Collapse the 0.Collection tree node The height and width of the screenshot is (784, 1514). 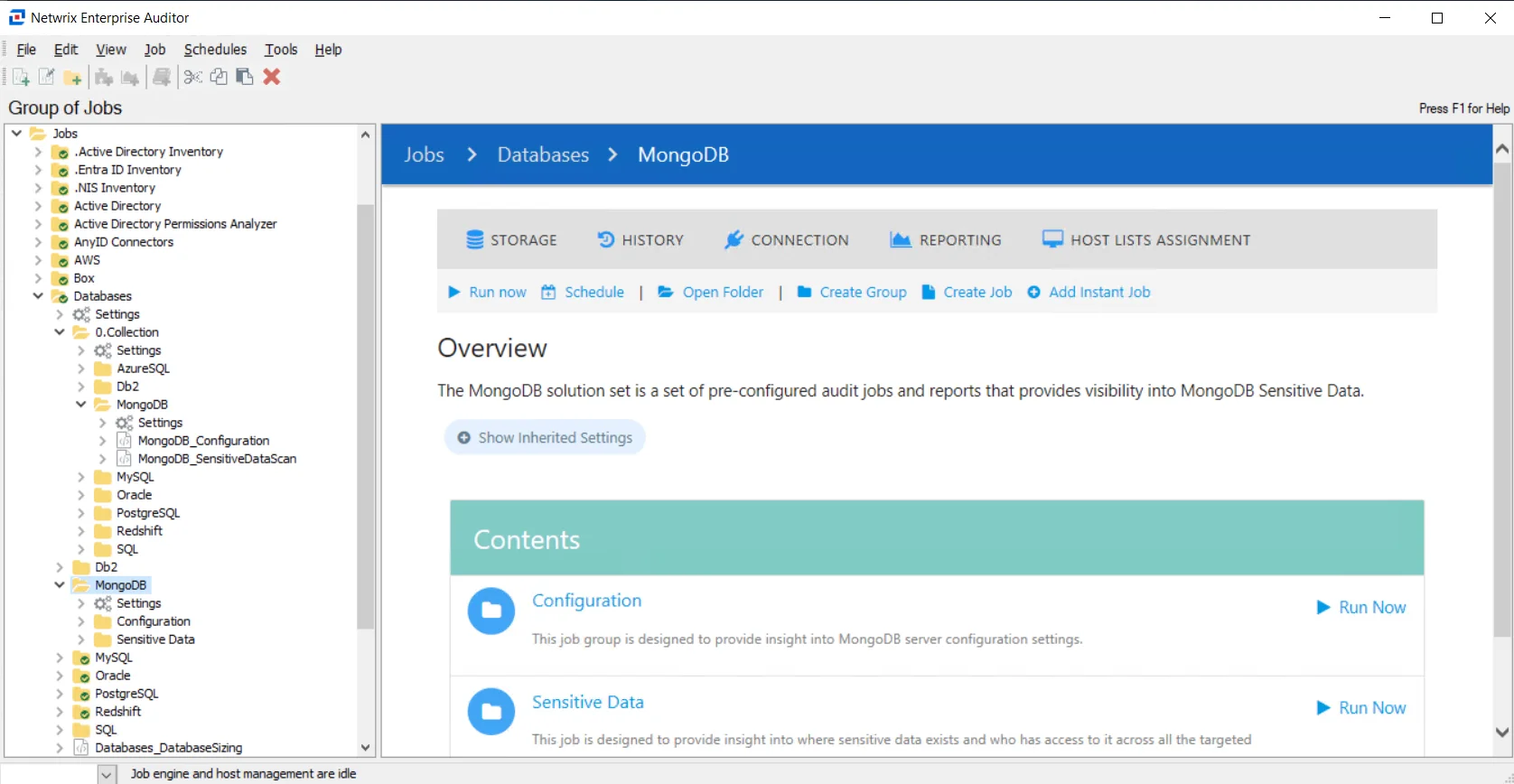[60, 332]
